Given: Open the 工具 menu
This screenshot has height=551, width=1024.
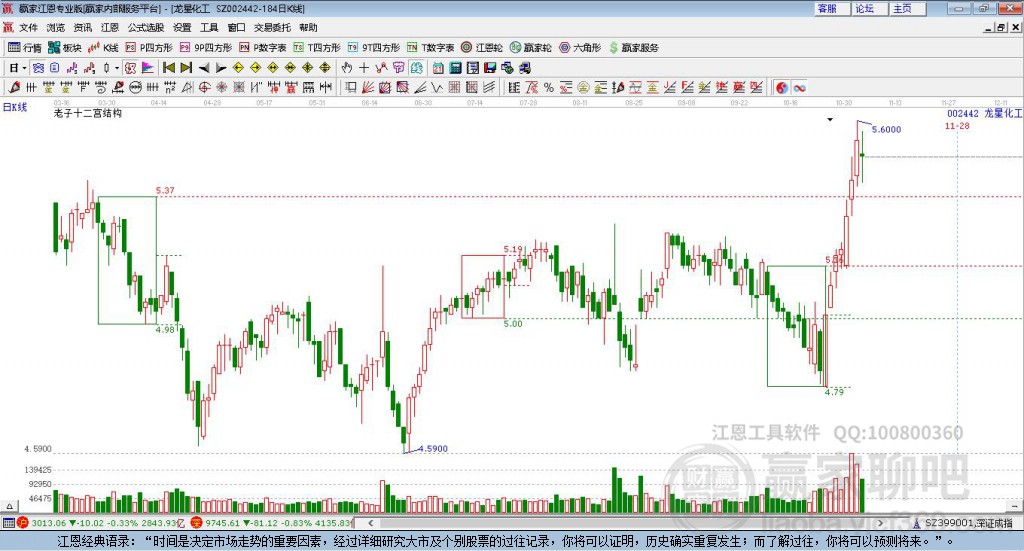Looking at the screenshot, I should 209,27.
